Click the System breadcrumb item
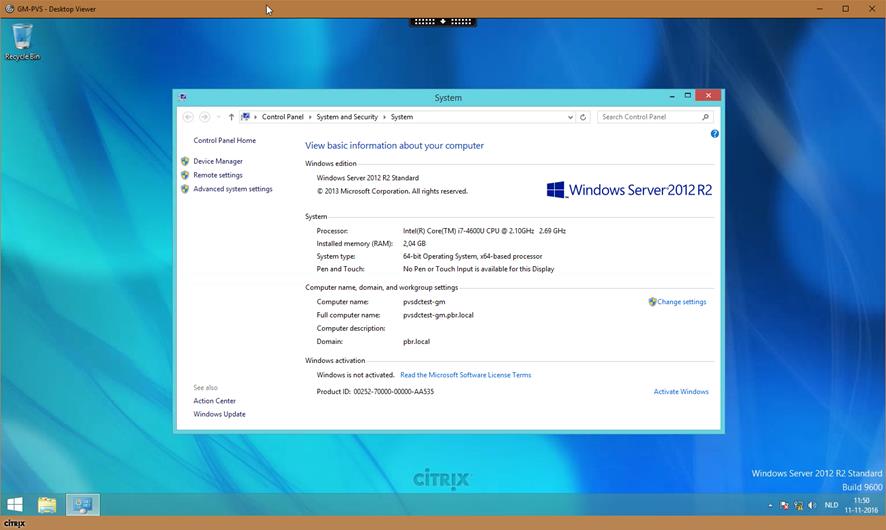886x530 pixels. point(402,117)
